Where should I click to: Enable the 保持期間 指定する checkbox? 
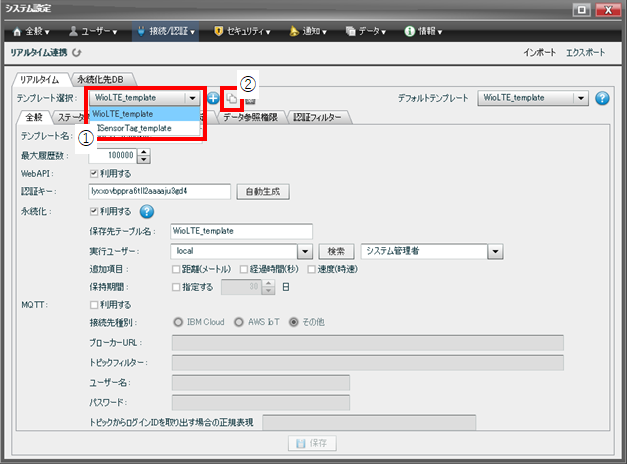176,287
